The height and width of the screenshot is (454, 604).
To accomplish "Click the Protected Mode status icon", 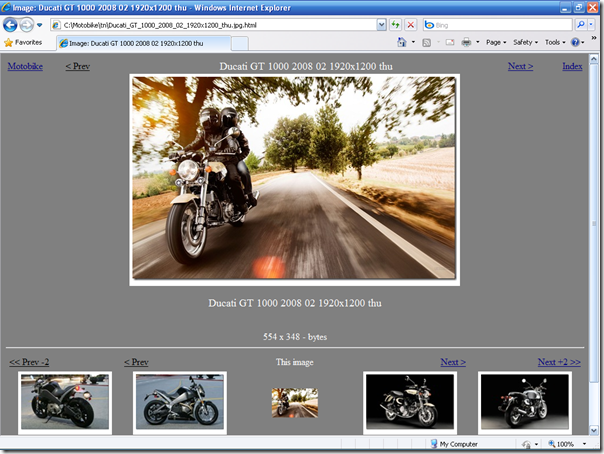I will pyautogui.click(x=526, y=444).
